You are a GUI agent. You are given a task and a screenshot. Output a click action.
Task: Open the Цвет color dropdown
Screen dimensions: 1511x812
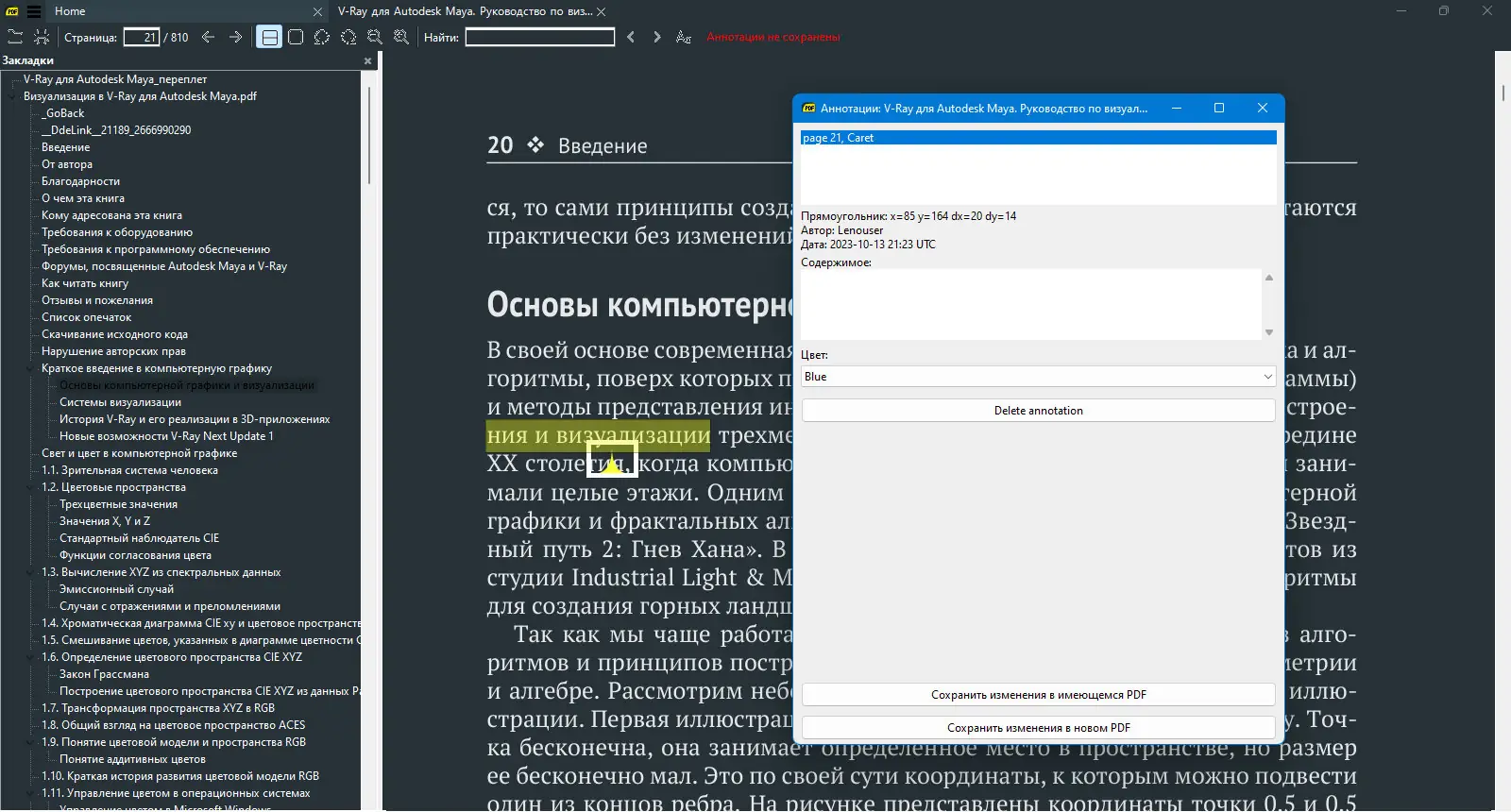[x=1038, y=377]
